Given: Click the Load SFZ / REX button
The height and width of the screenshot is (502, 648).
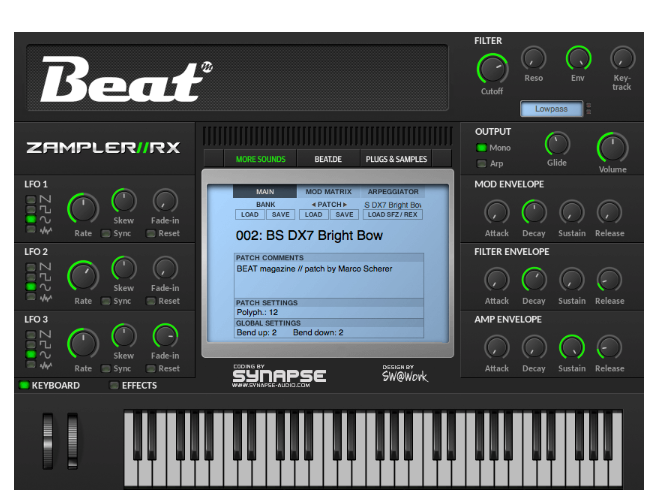Looking at the screenshot, I should pyautogui.click(x=393, y=214).
